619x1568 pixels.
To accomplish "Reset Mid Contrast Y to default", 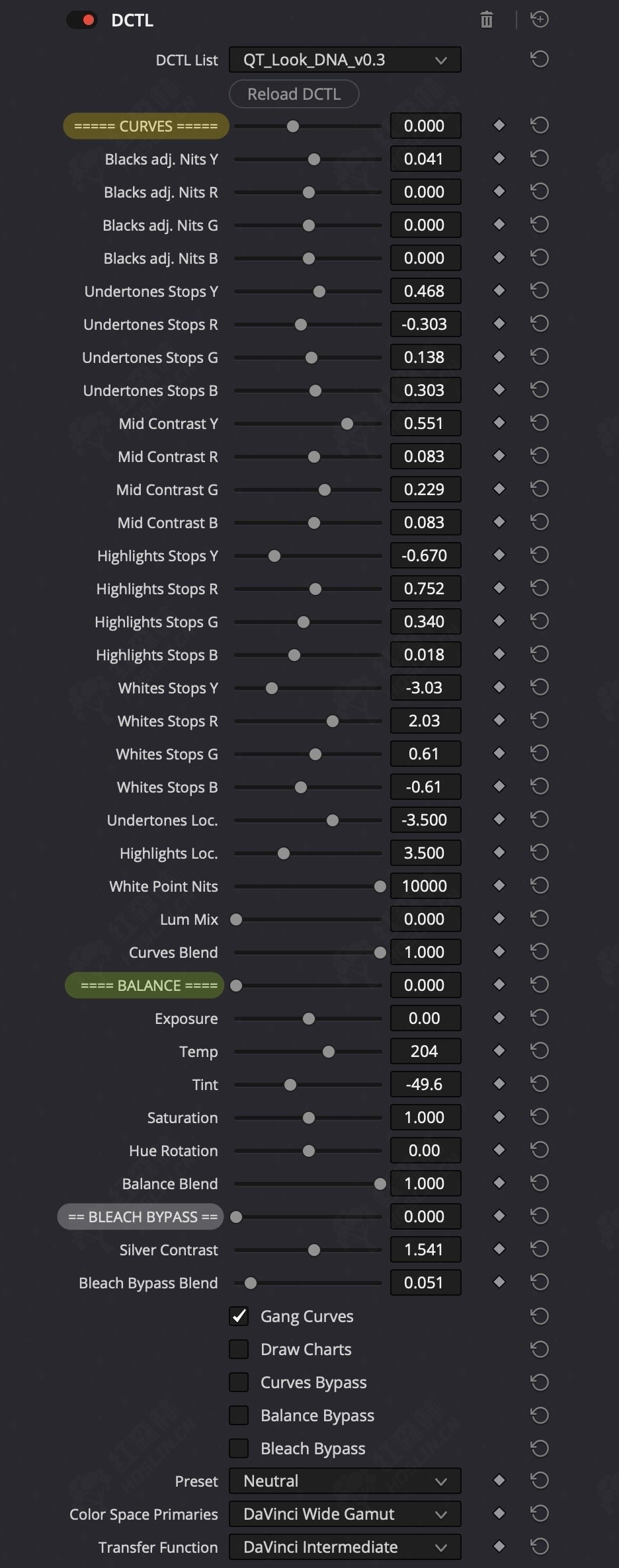I will [x=540, y=423].
